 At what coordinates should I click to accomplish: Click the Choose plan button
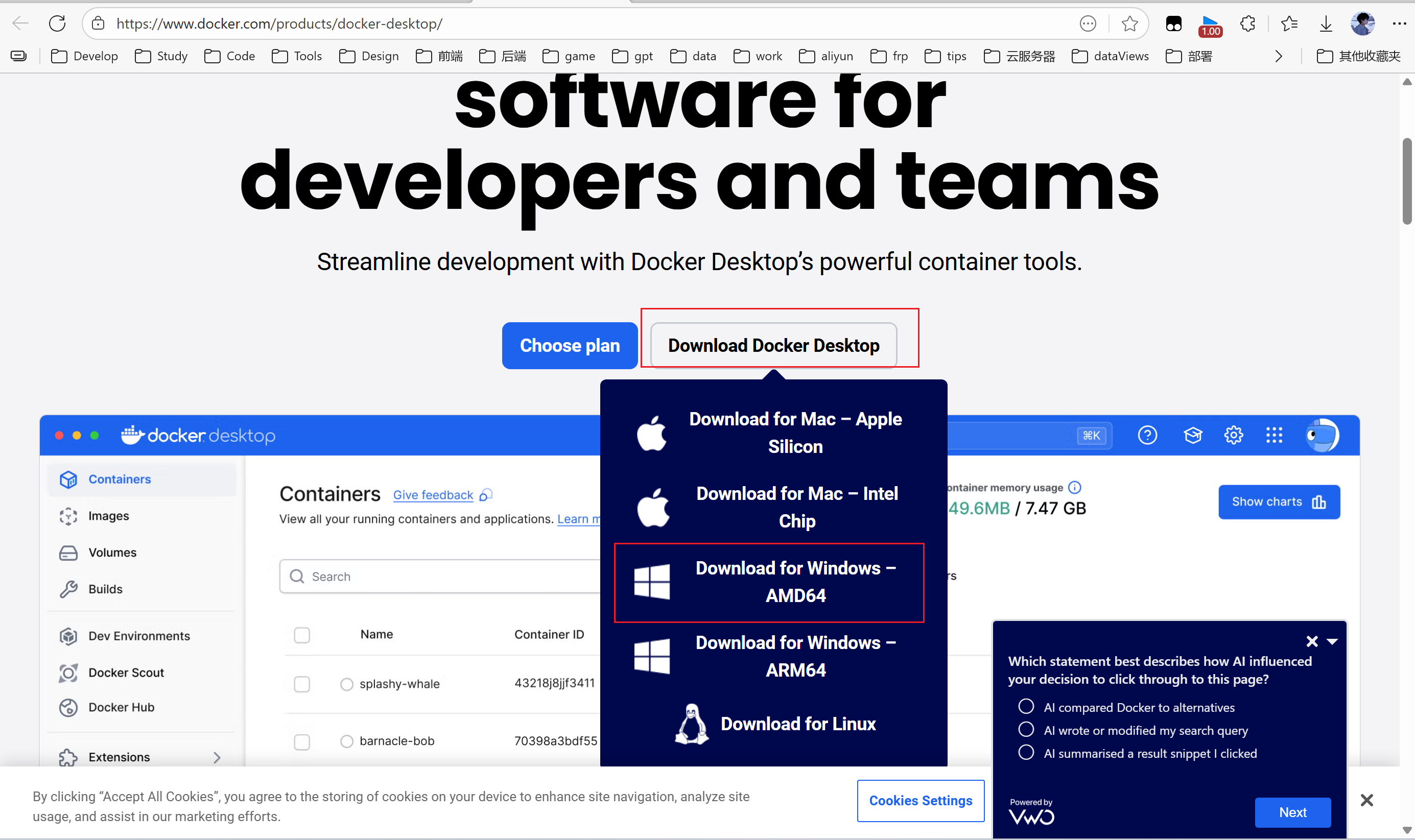pos(569,346)
